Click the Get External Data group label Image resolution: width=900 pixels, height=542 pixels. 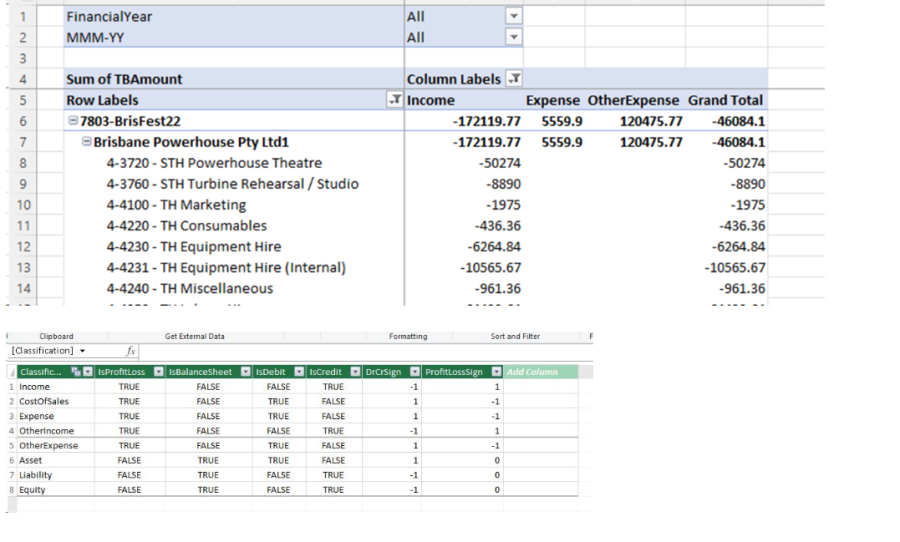coord(195,336)
